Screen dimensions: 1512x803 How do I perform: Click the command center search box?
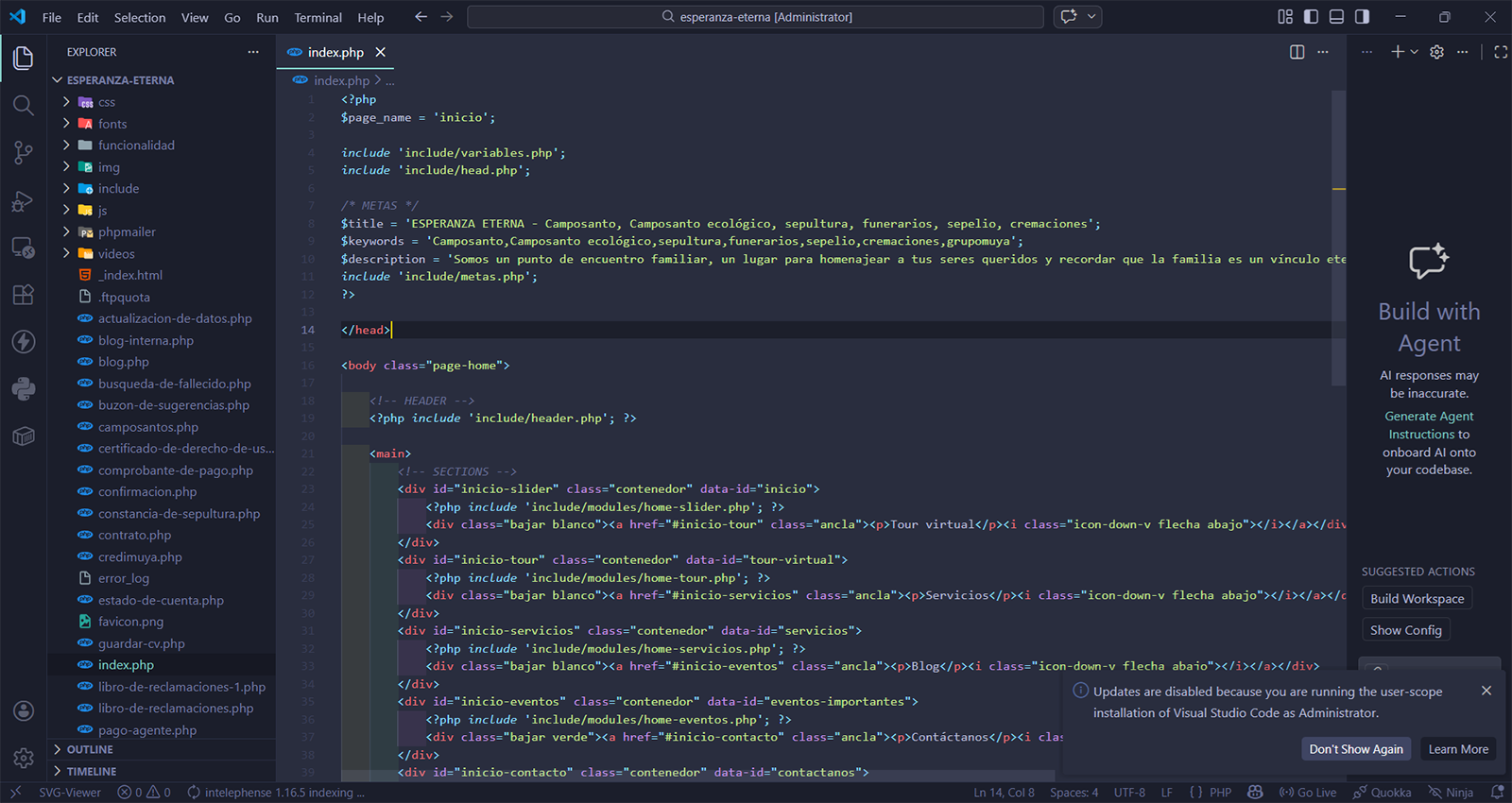coord(755,17)
